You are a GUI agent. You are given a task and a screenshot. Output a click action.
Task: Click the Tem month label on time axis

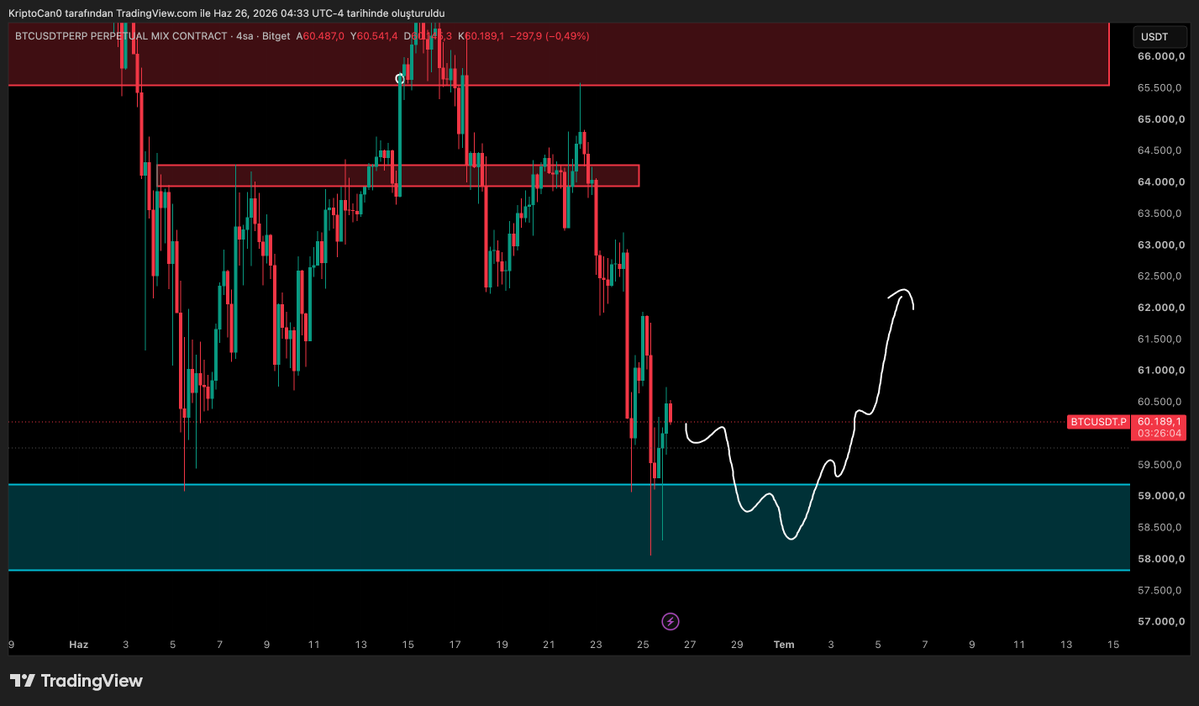(784, 645)
